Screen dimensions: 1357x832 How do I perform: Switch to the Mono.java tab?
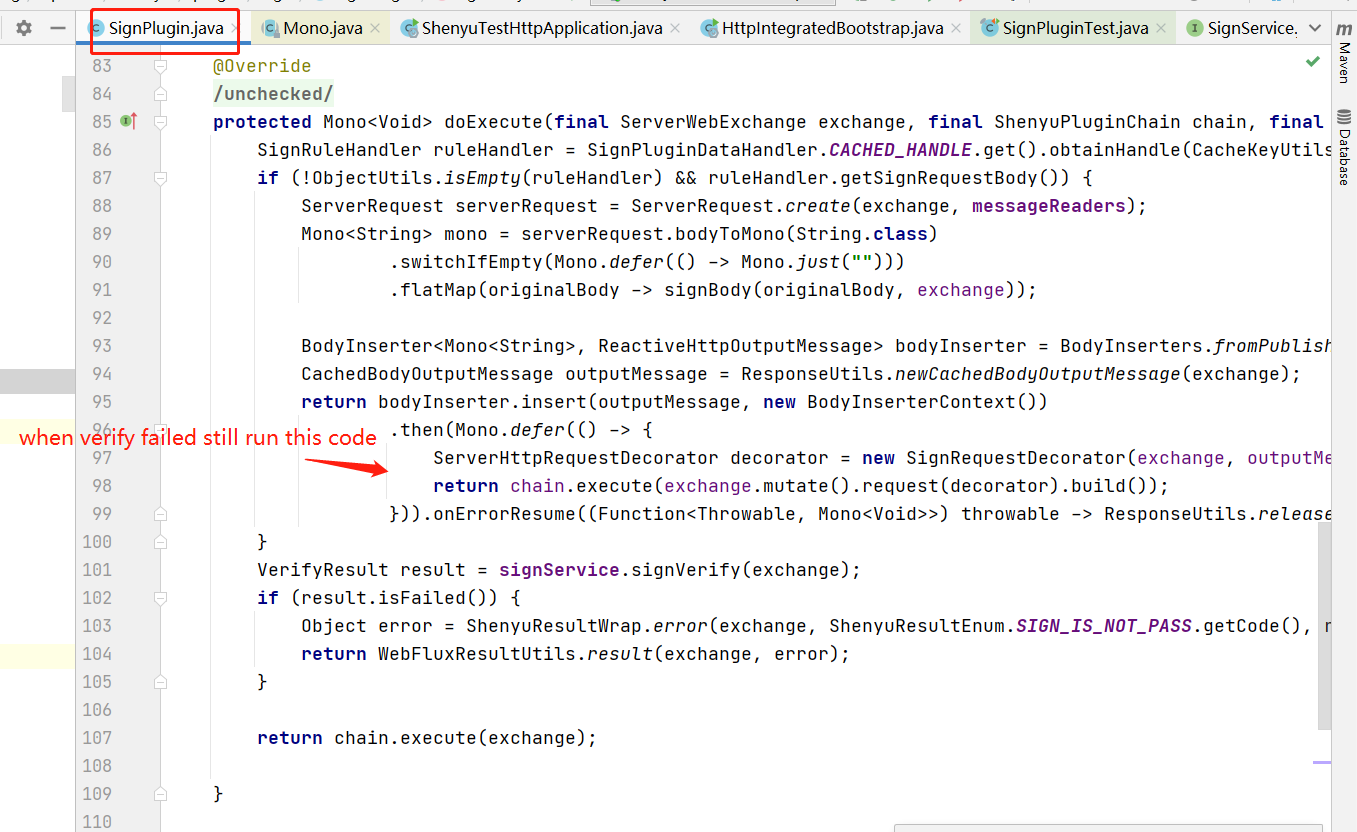point(322,28)
